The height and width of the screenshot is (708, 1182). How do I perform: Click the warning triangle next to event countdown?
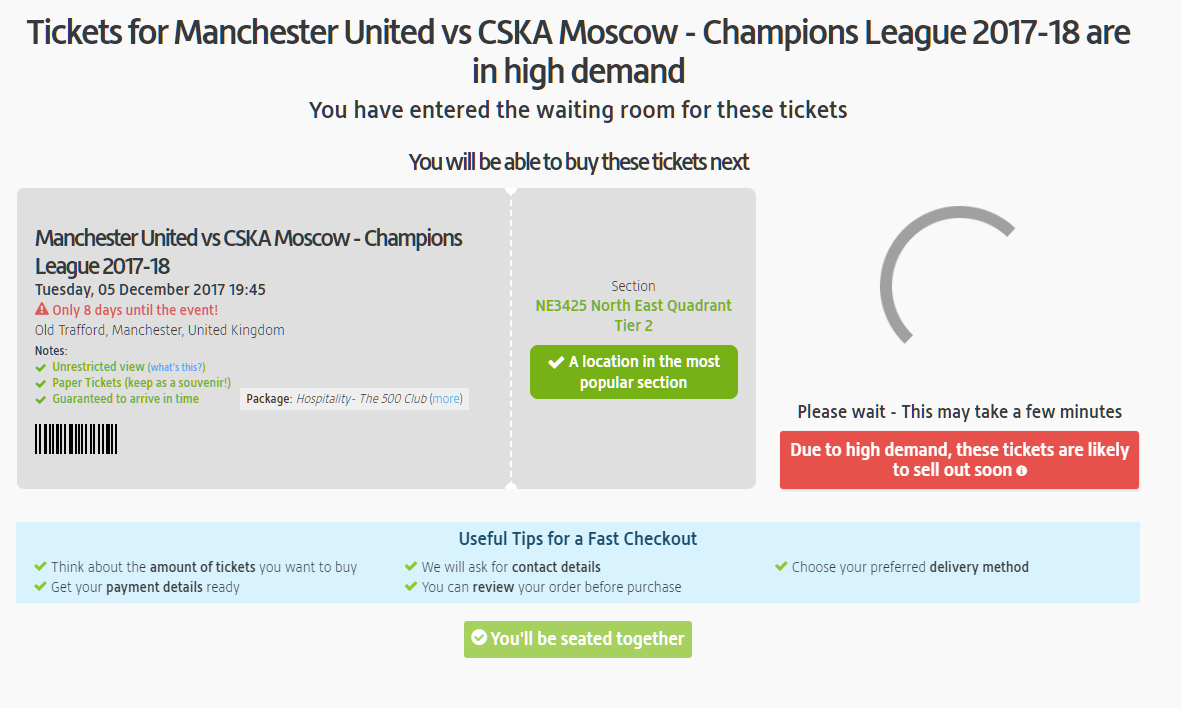[x=41, y=309]
